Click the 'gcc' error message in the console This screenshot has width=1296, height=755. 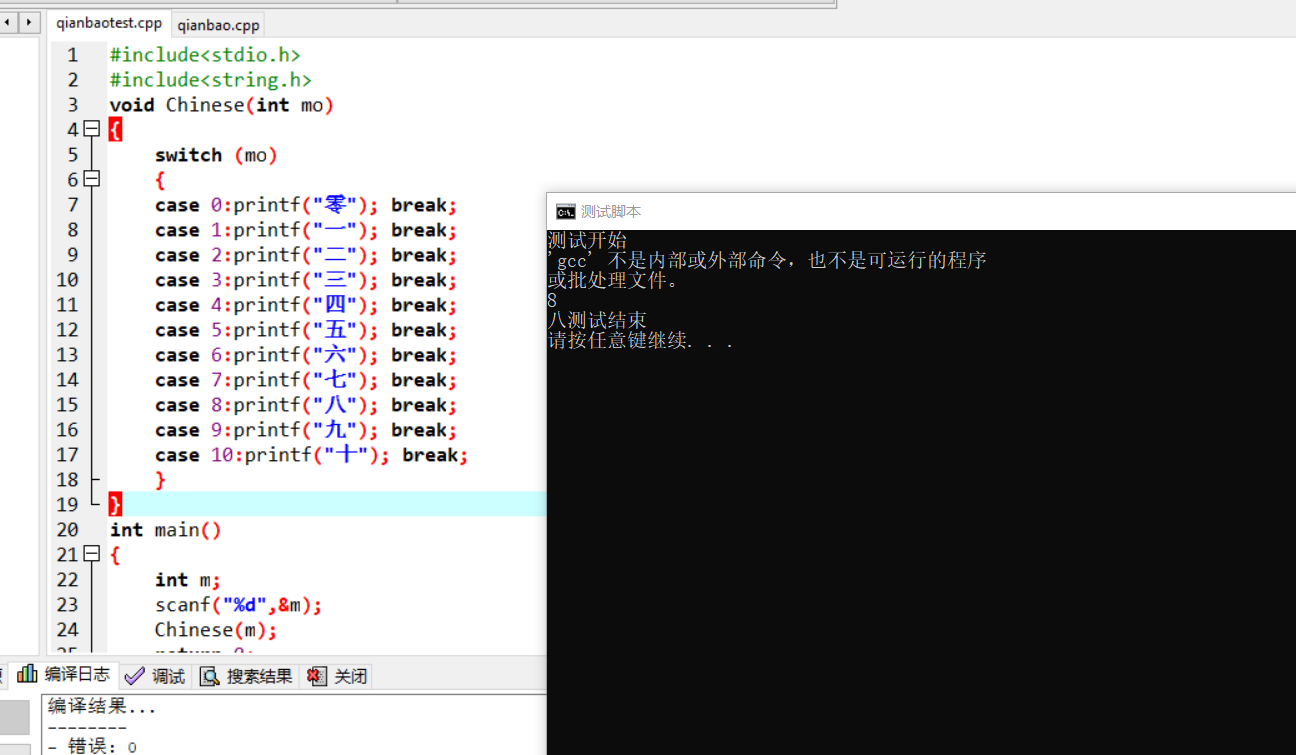[767, 260]
